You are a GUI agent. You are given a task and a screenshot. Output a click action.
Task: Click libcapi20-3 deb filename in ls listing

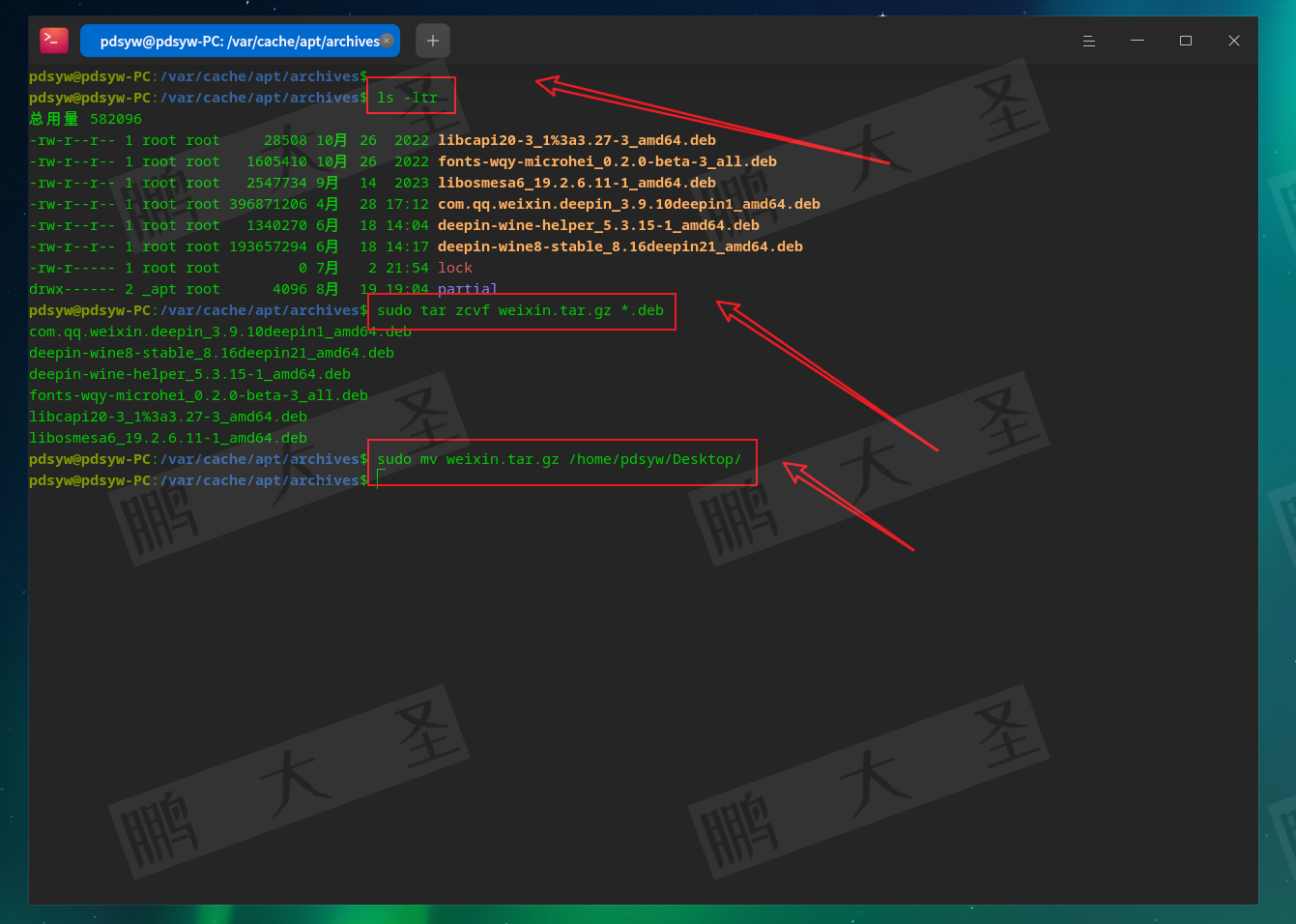[576, 140]
